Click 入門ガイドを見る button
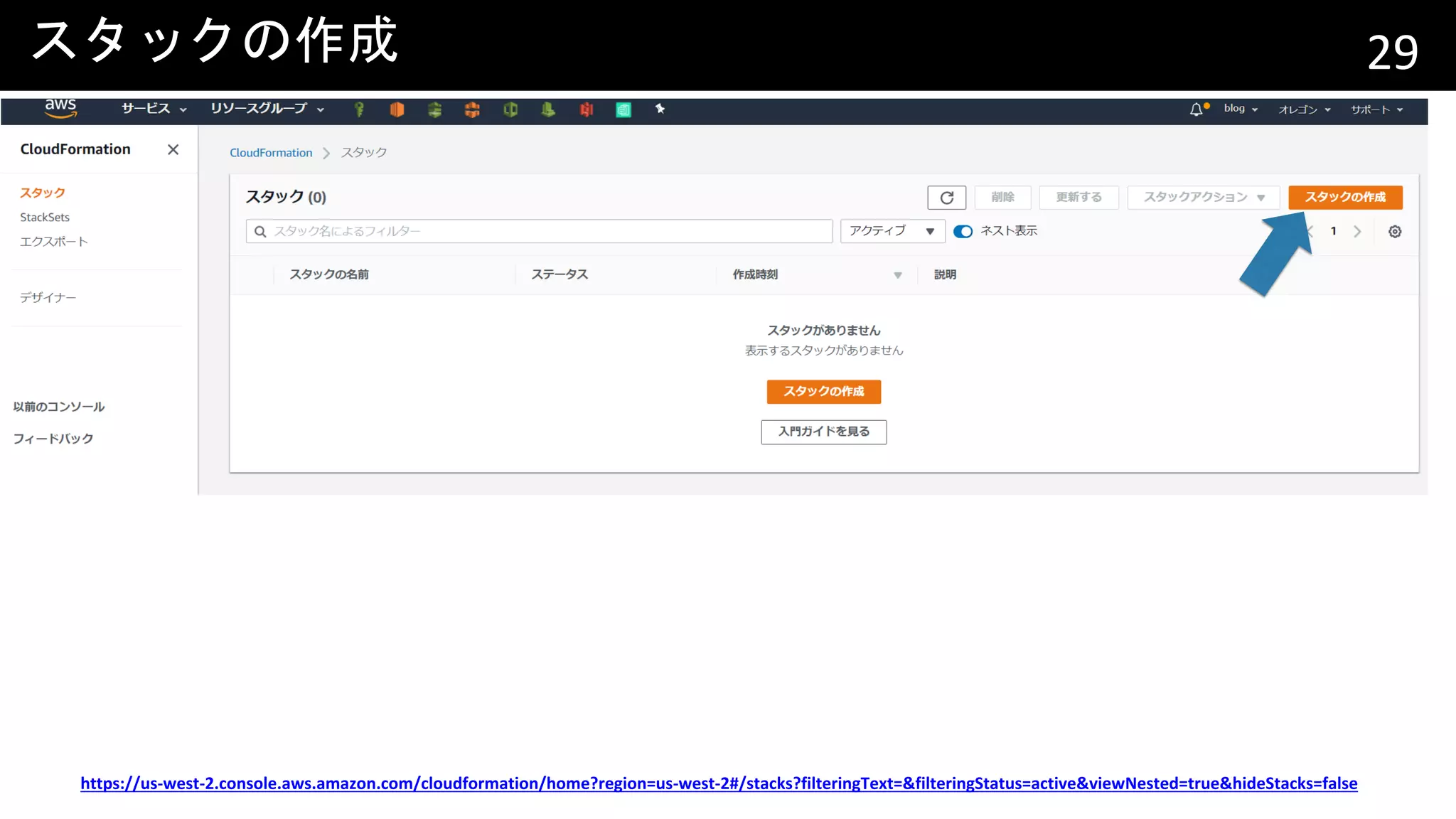This screenshot has height=819, width=1456. pos(823,432)
